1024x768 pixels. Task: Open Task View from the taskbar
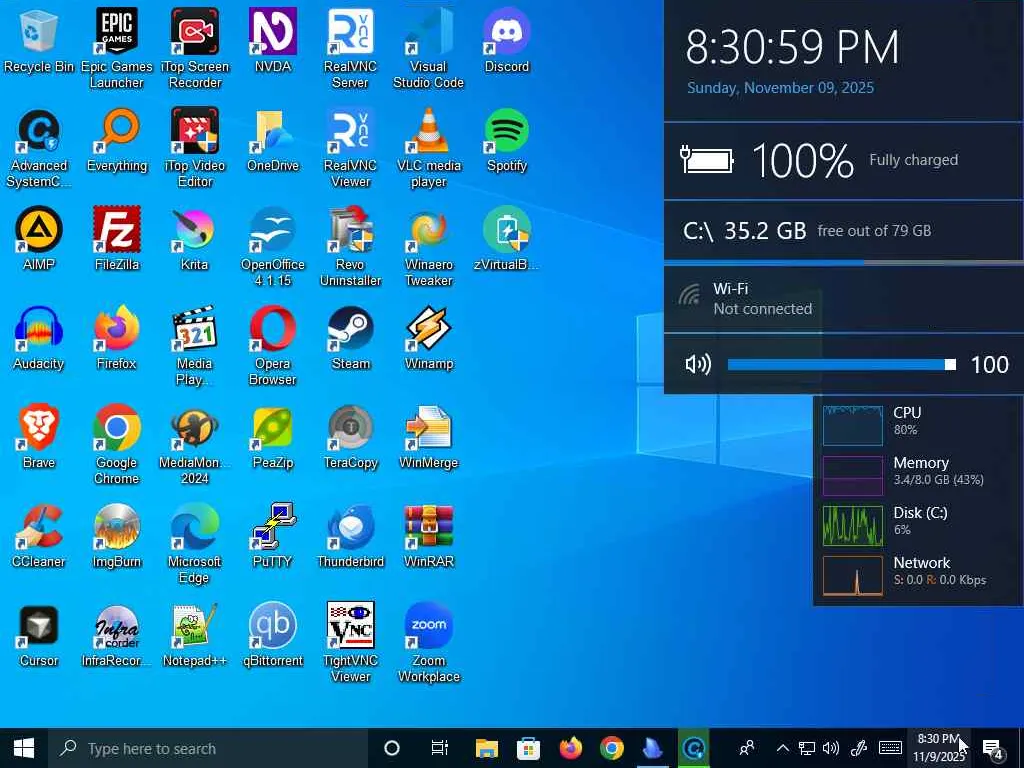click(440, 748)
